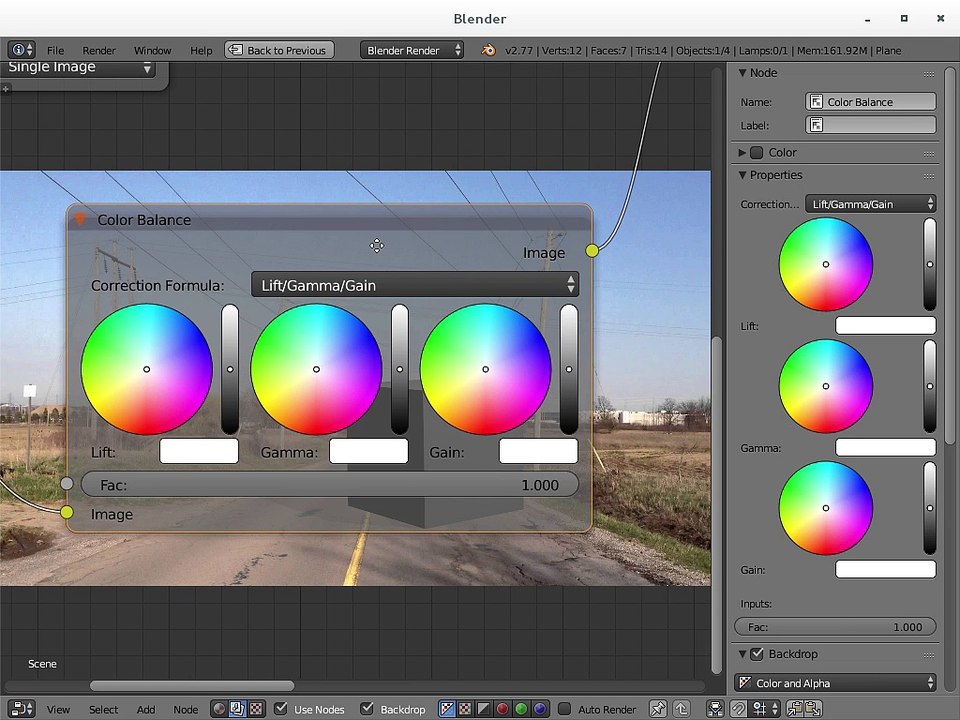Adjust the Fac slider in sidebar Inputs
This screenshot has height=720, width=960.
(835, 627)
